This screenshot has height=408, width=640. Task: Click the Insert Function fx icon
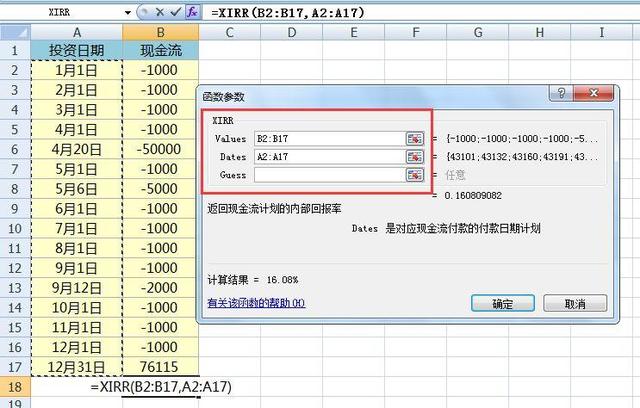(192, 12)
